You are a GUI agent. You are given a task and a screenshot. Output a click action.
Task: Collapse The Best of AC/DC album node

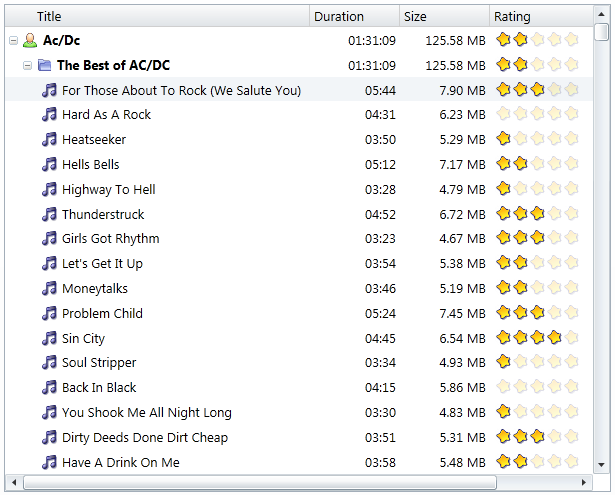(28, 66)
